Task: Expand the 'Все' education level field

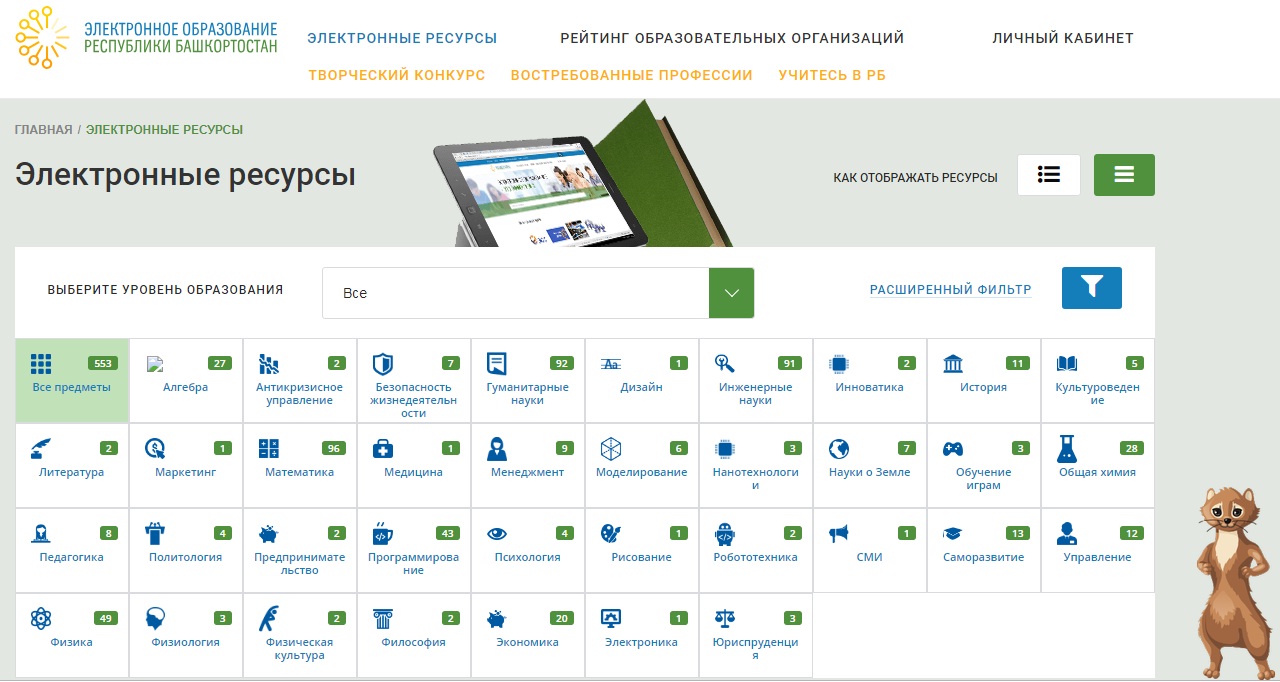Action: (515, 293)
